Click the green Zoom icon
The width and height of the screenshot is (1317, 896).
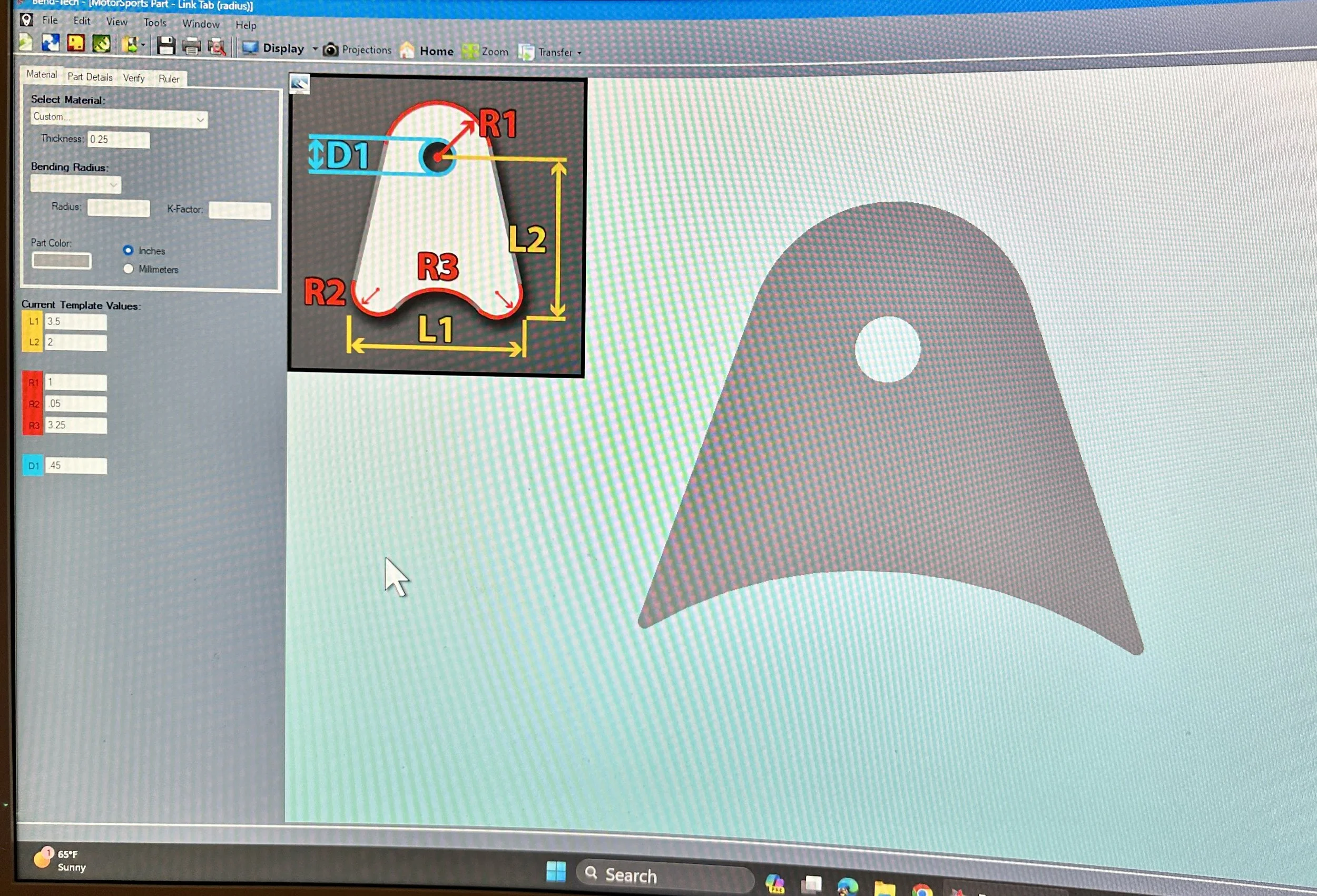tap(470, 52)
